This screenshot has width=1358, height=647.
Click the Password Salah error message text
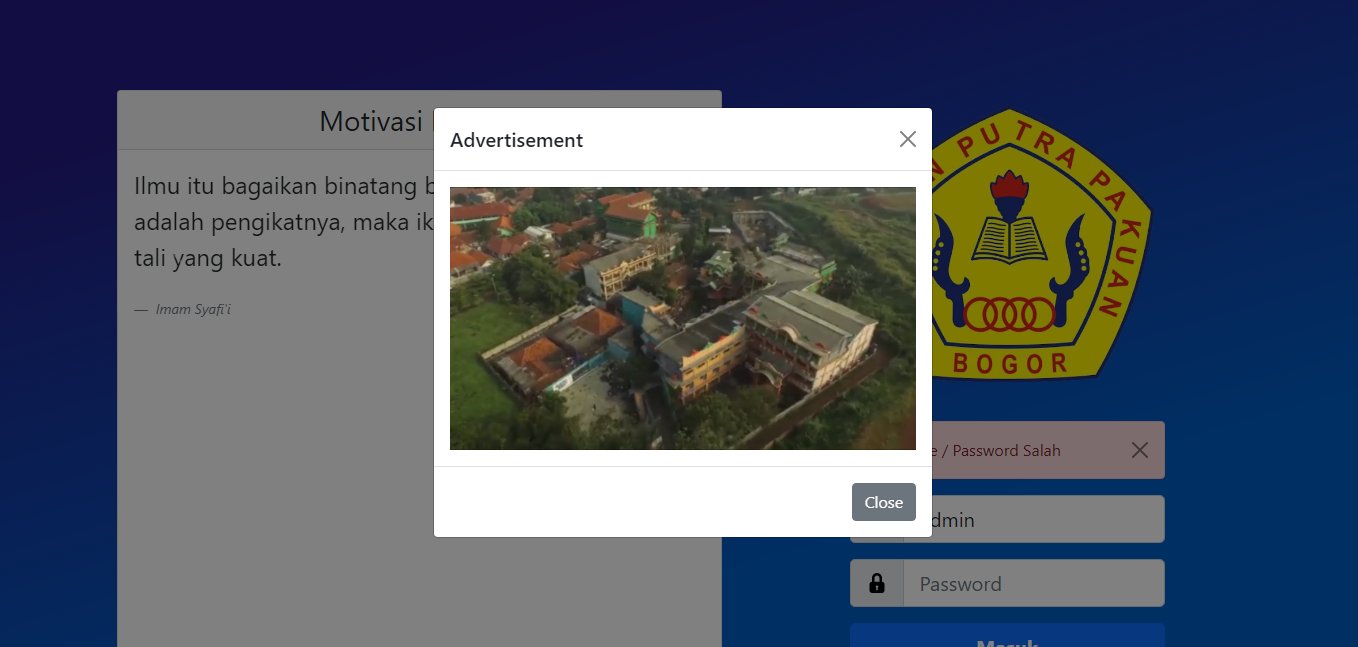pos(996,451)
